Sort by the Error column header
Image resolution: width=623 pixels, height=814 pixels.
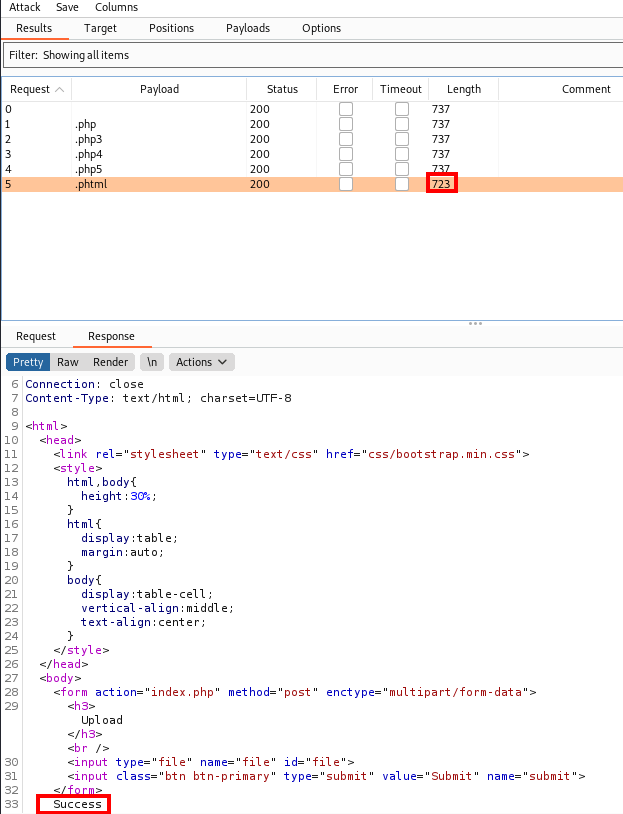point(345,89)
